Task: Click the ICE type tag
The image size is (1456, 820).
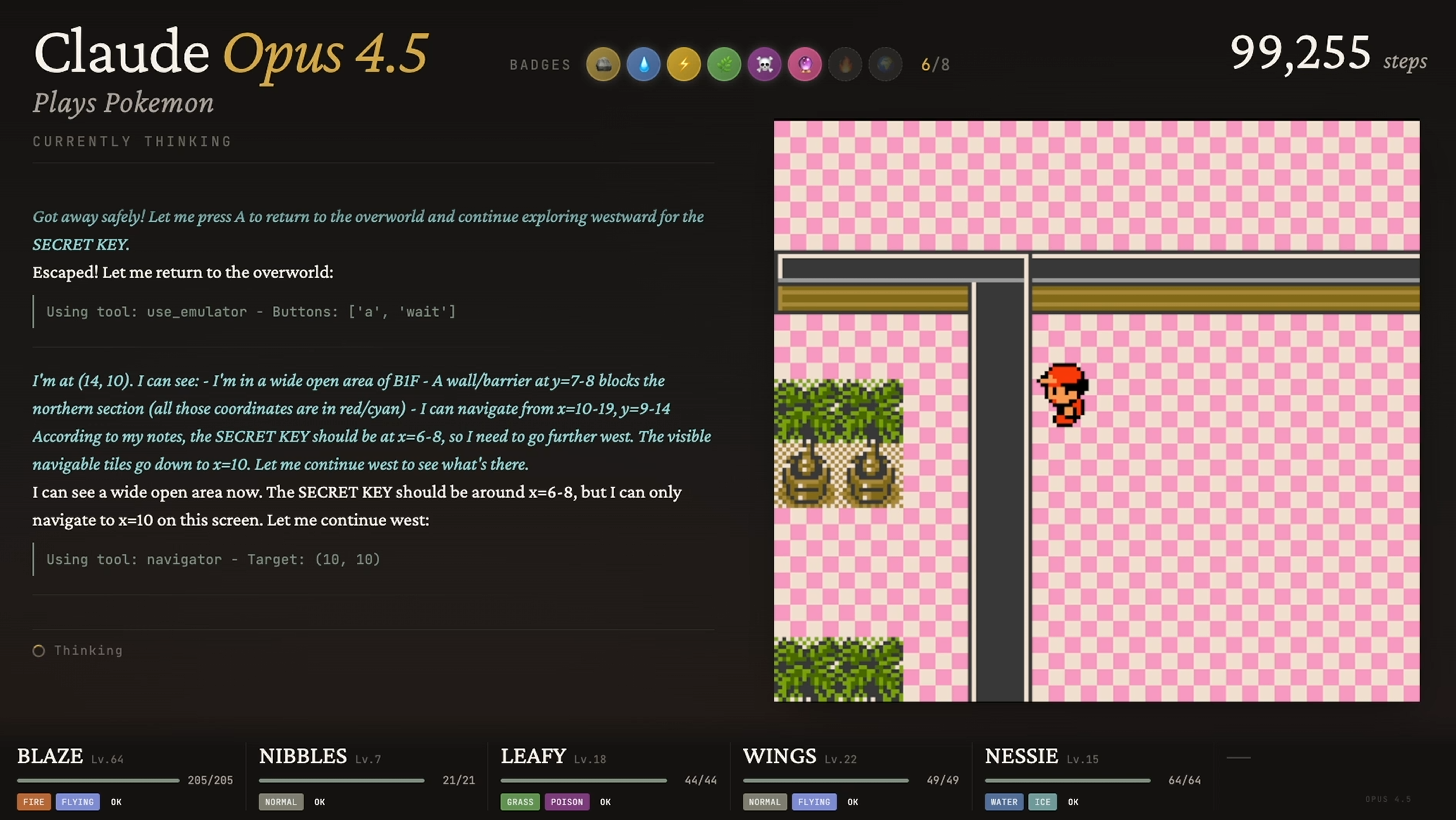Action: (x=1043, y=802)
